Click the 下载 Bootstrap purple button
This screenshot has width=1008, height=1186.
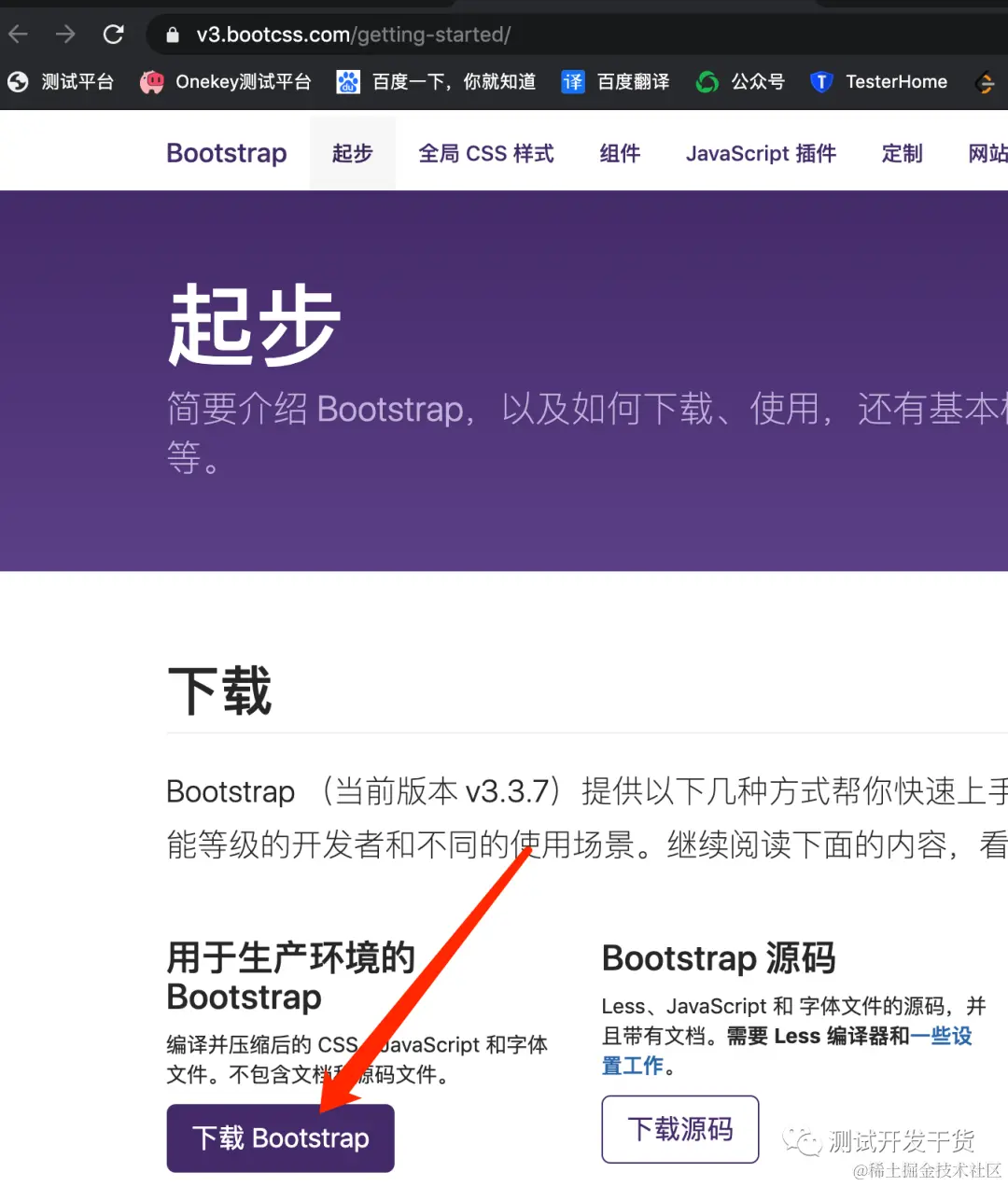tap(281, 1138)
